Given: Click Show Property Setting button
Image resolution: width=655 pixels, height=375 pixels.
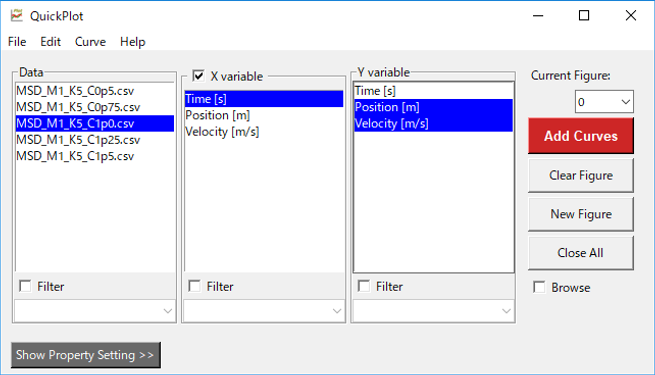Looking at the screenshot, I should point(86,355).
